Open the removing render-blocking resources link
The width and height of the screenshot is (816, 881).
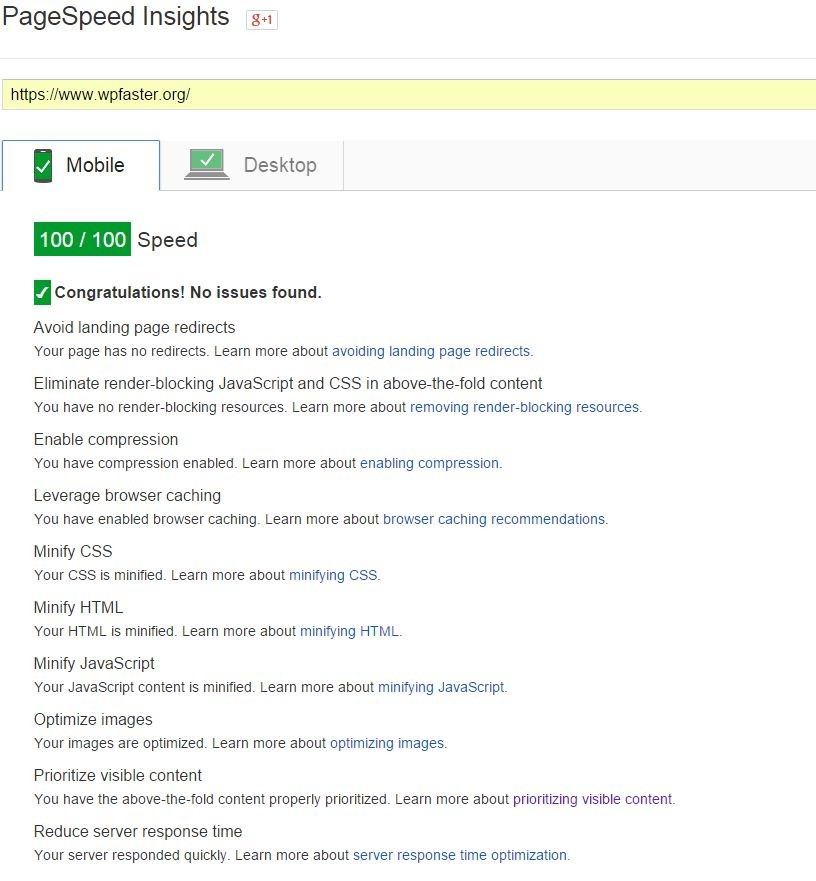point(524,407)
